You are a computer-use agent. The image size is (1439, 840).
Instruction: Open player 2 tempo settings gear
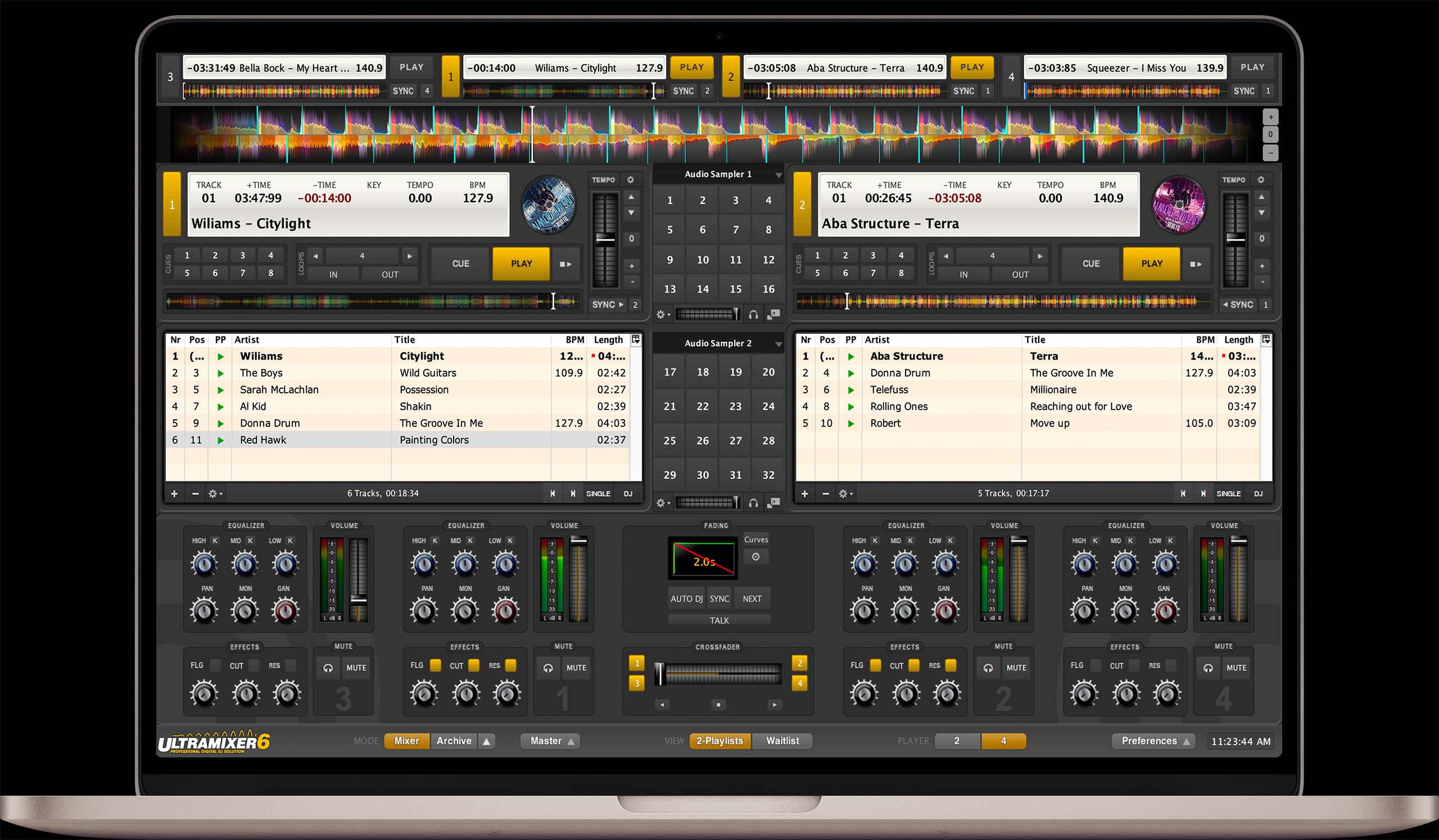[1262, 179]
